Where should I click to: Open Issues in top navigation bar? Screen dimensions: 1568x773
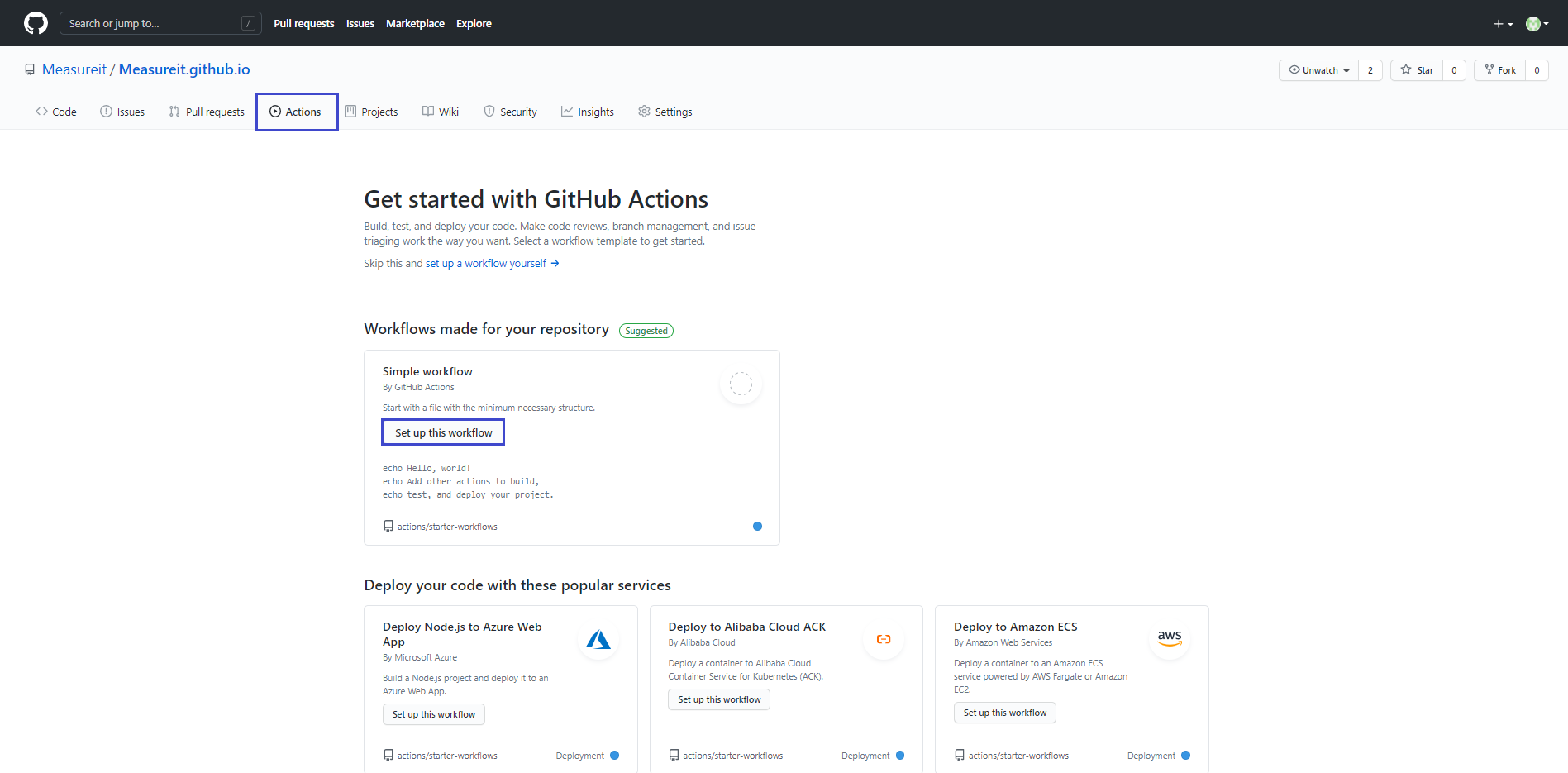(360, 23)
